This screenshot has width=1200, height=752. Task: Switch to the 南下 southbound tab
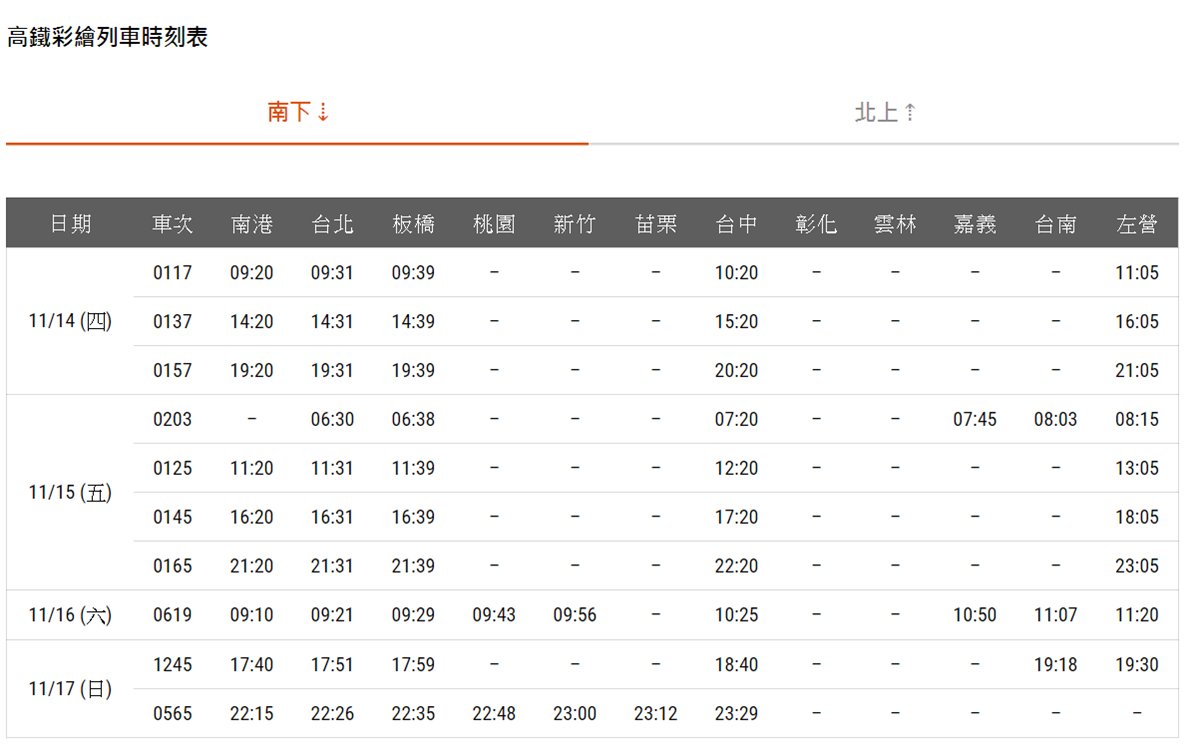coord(297,112)
